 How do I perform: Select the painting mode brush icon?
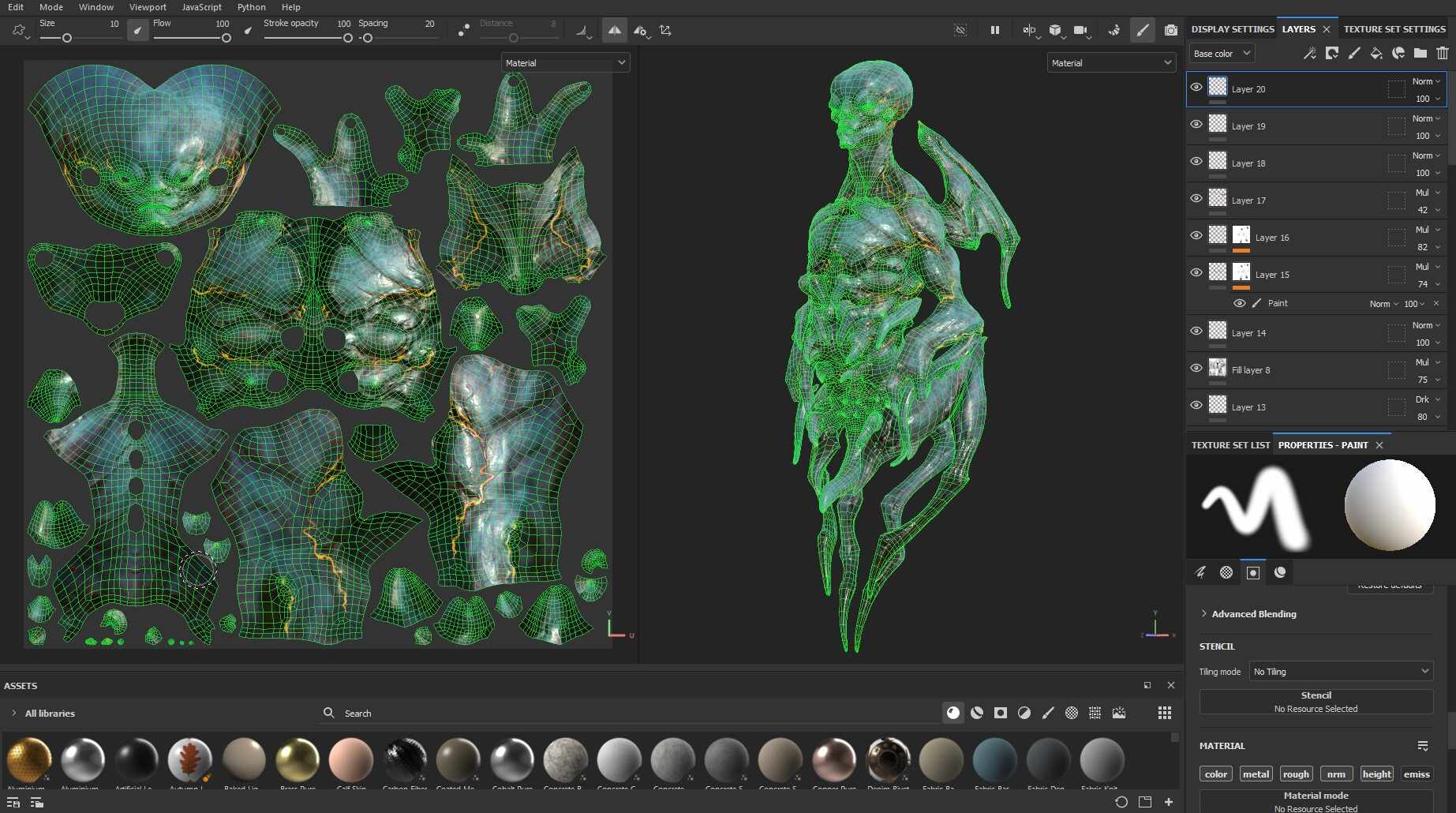click(1142, 30)
